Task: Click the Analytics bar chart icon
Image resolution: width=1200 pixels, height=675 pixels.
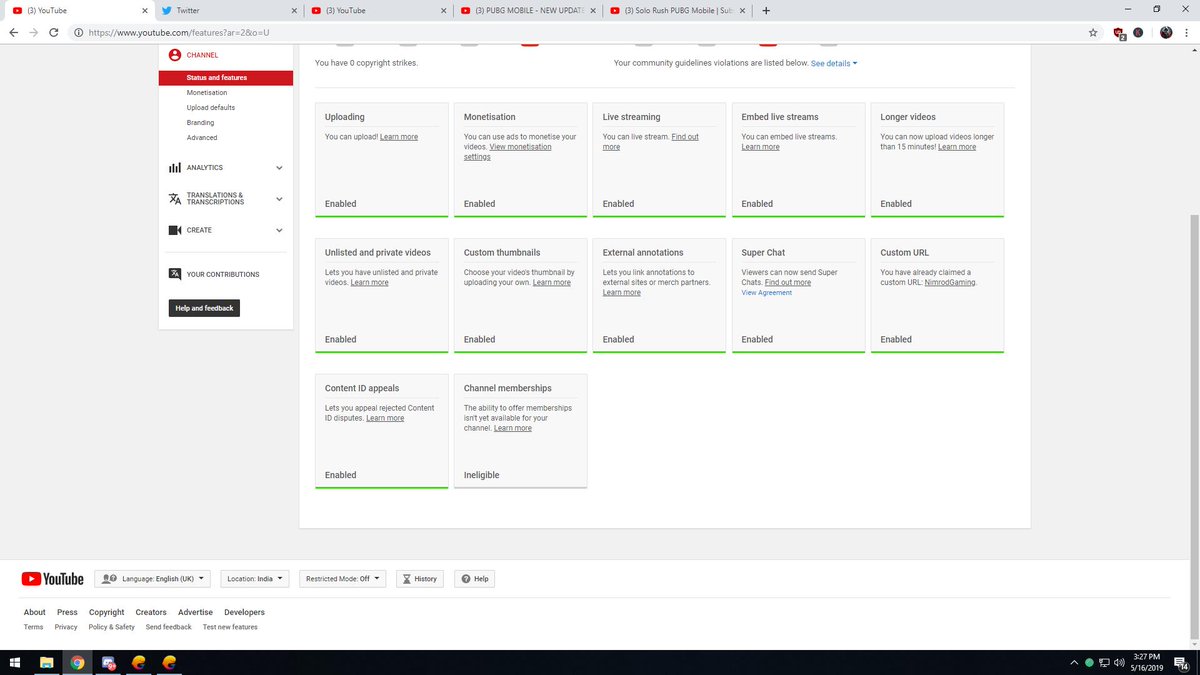Action: point(175,168)
